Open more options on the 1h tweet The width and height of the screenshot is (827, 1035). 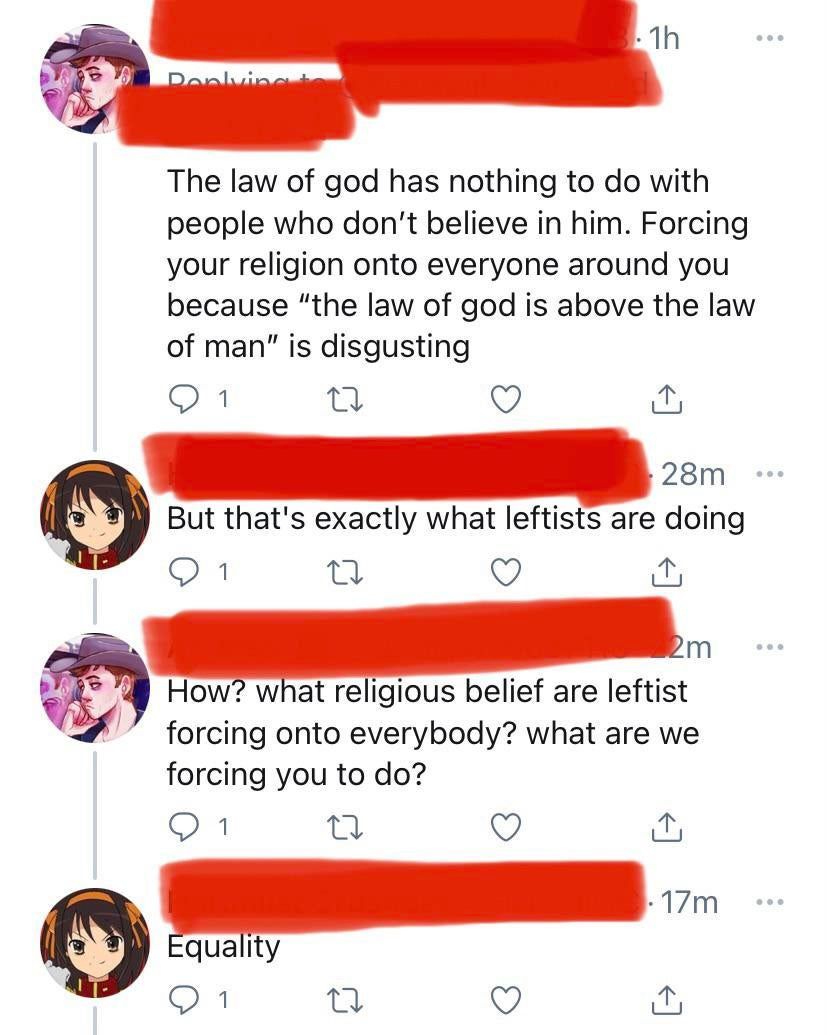click(x=770, y=39)
